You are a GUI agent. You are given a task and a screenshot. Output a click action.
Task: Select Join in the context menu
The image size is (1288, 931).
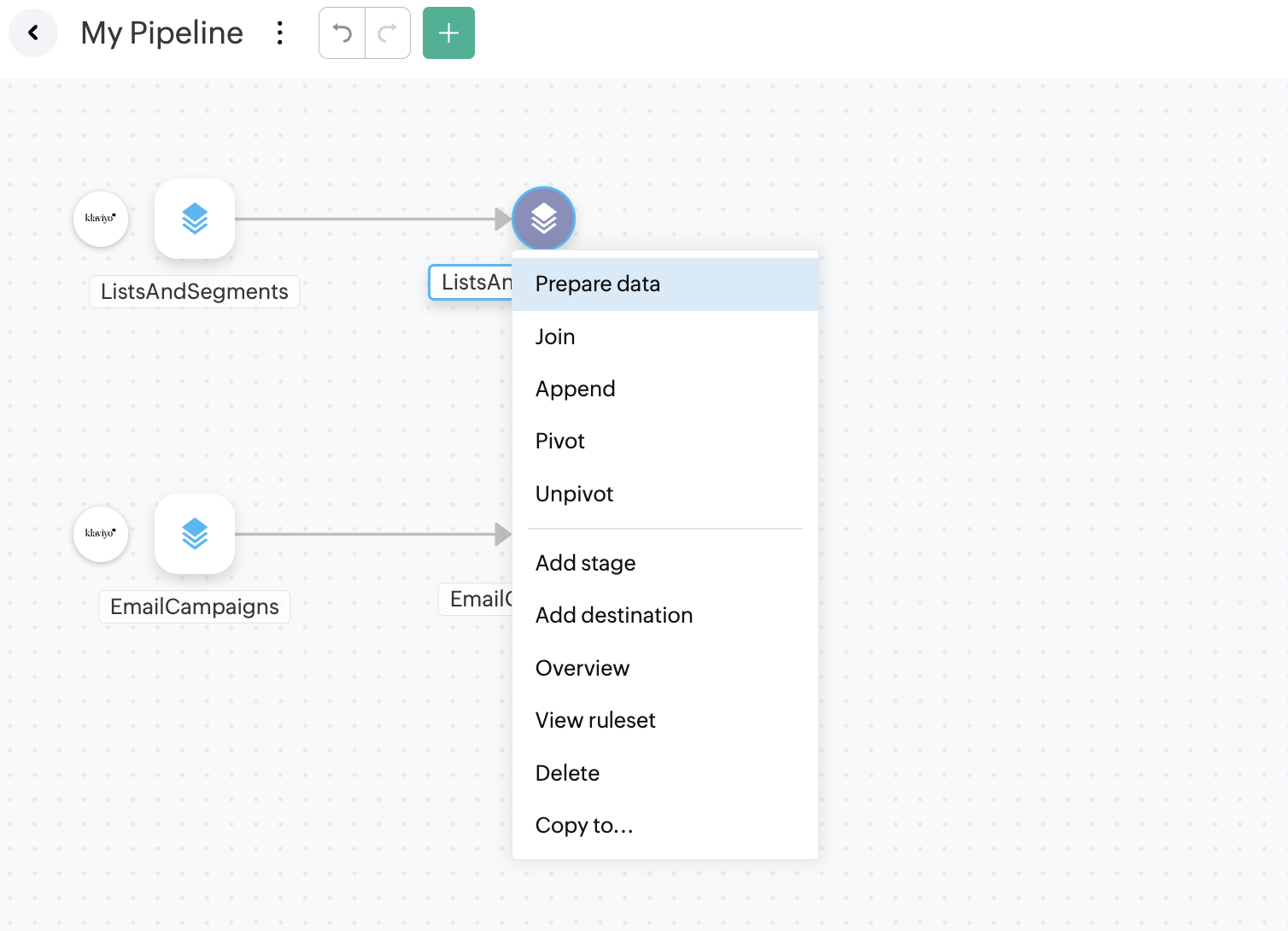pyautogui.click(x=555, y=337)
